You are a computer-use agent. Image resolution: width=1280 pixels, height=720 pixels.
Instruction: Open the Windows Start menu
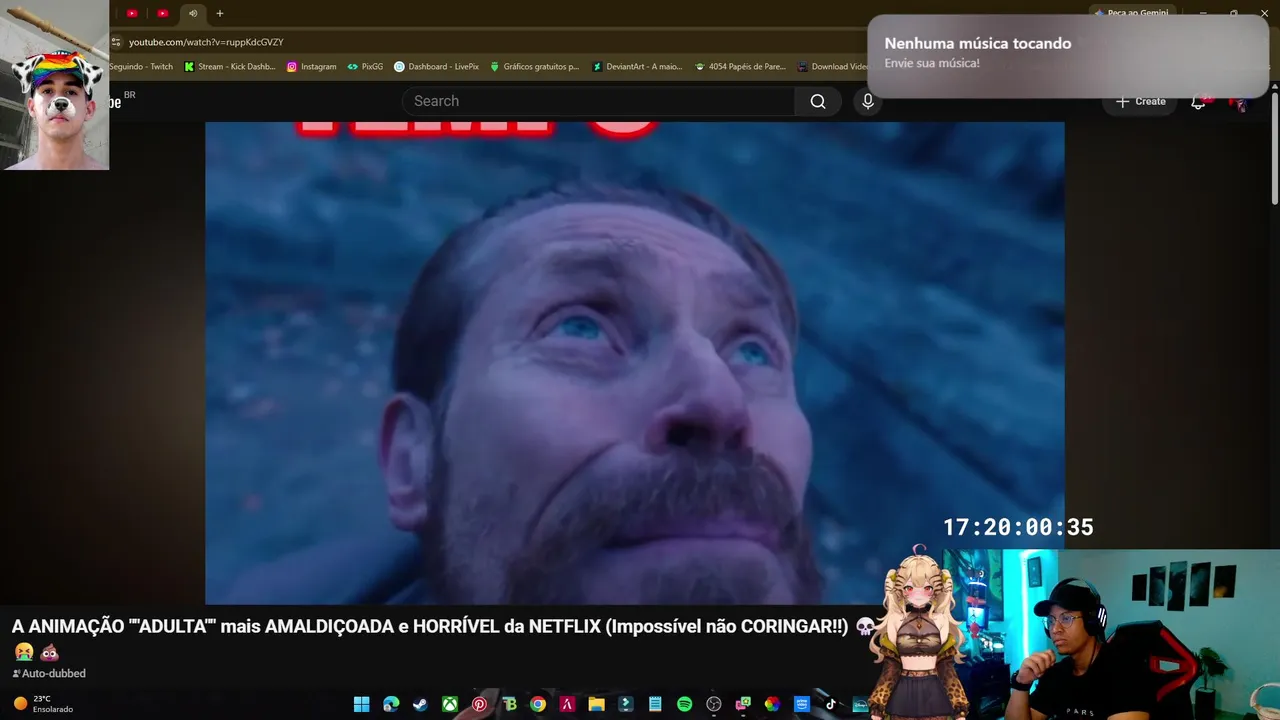point(361,704)
